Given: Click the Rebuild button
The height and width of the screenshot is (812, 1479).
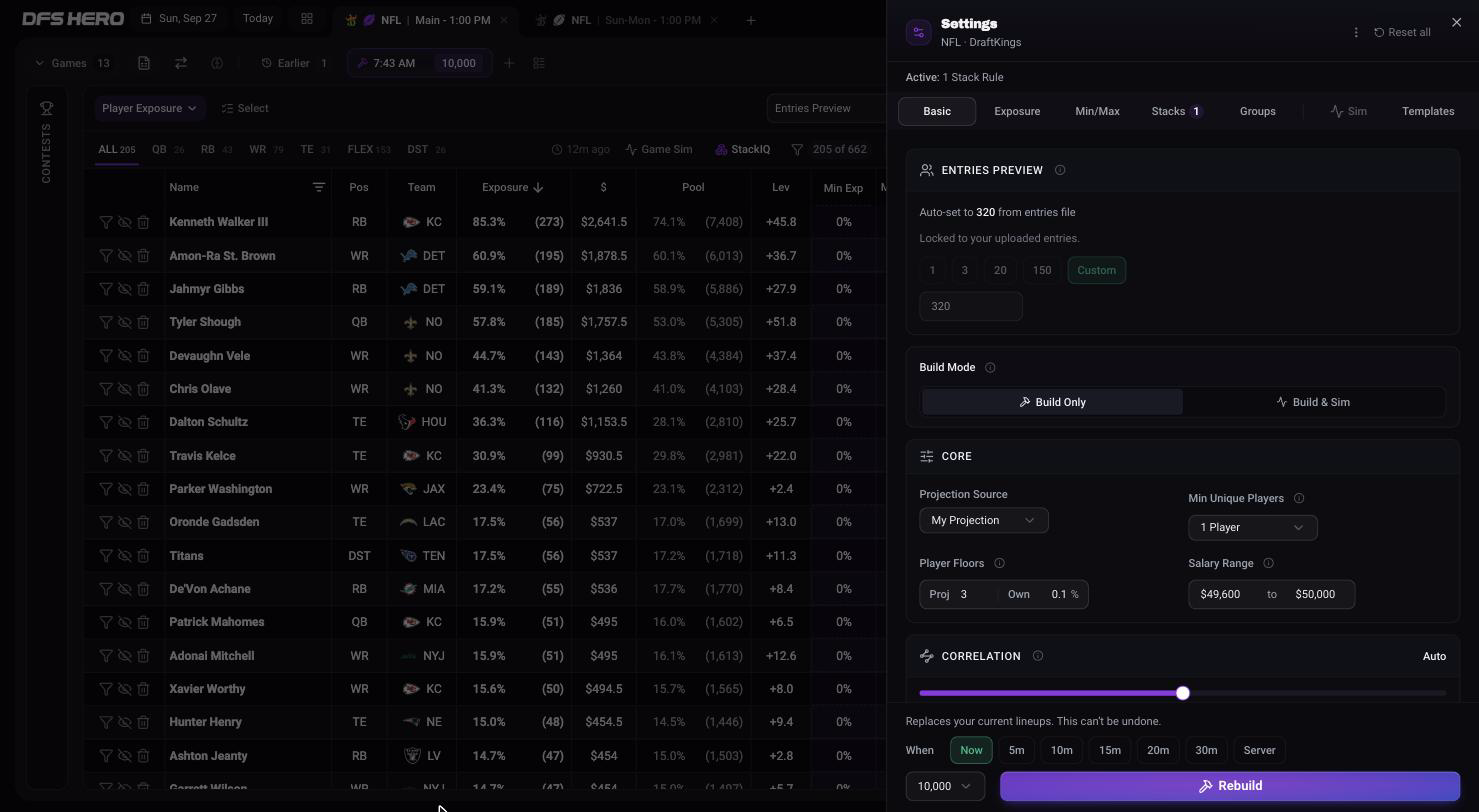Looking at the screenshot, I should [1230, 786].
